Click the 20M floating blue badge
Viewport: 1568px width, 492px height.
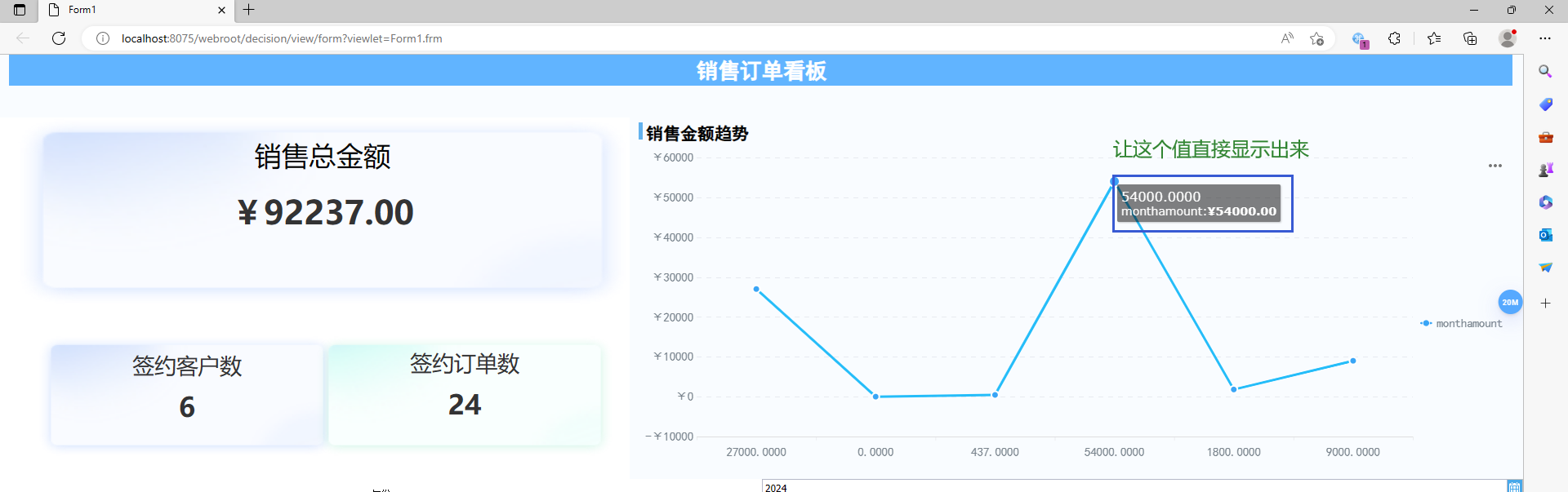[1510, 302]
